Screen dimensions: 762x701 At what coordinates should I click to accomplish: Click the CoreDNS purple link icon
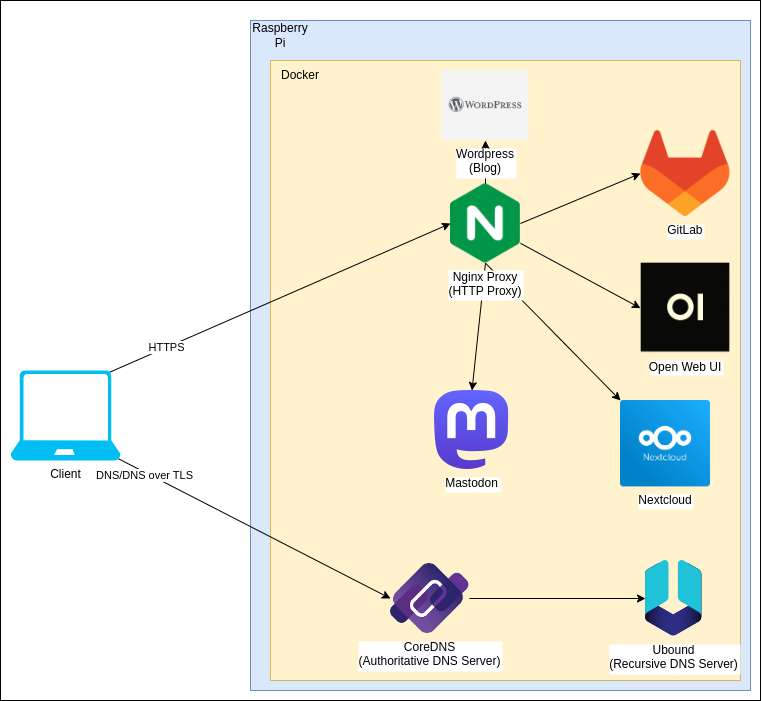point(430,598)
